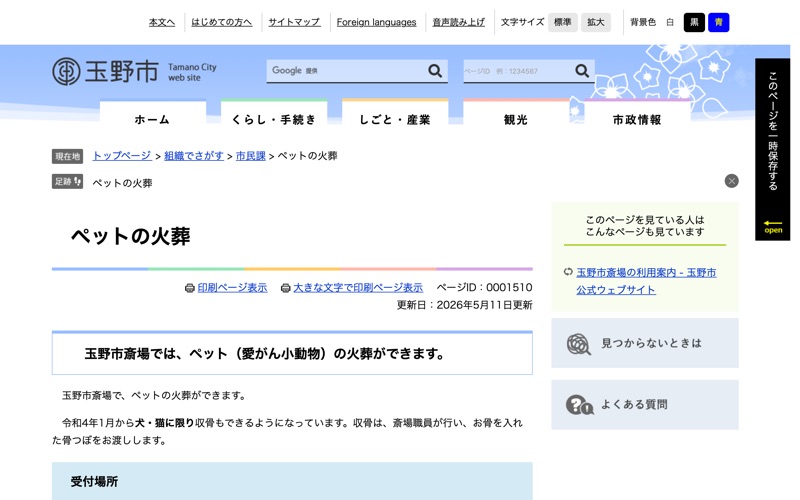Open 玉野市斎場の利用案内 related page link
Viewport: 800px width, 500px height.
(646, 281)
